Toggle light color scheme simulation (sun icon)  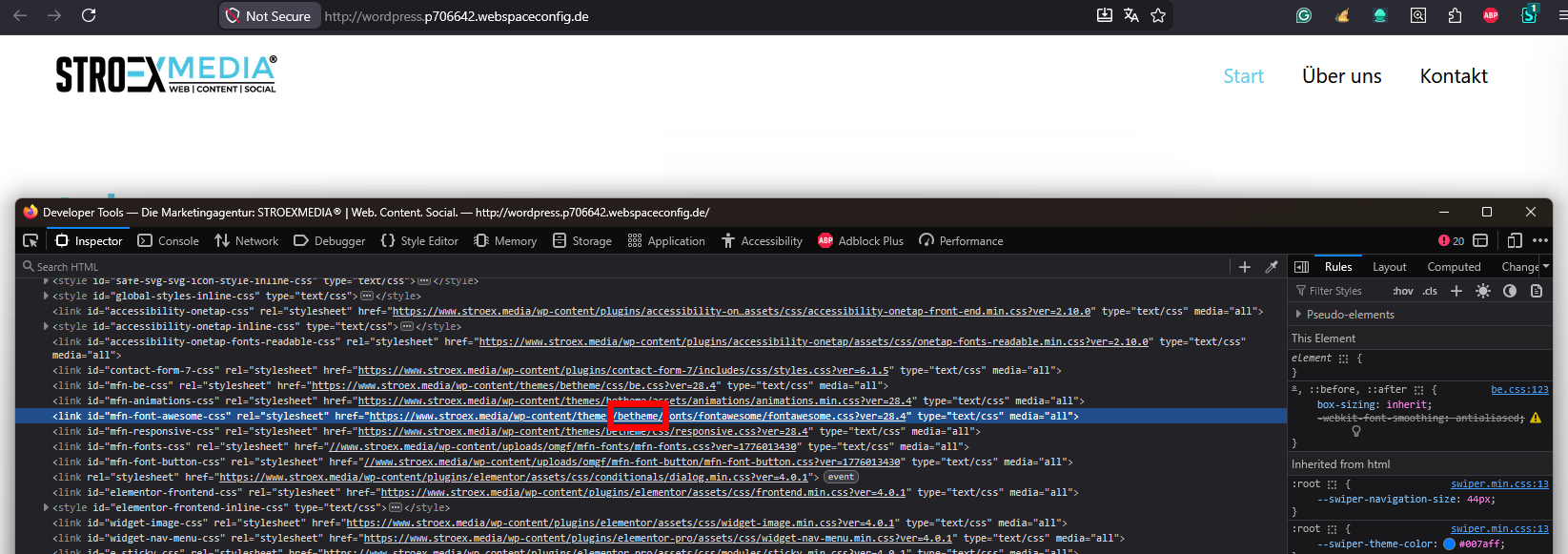(x=1482, y=291)
